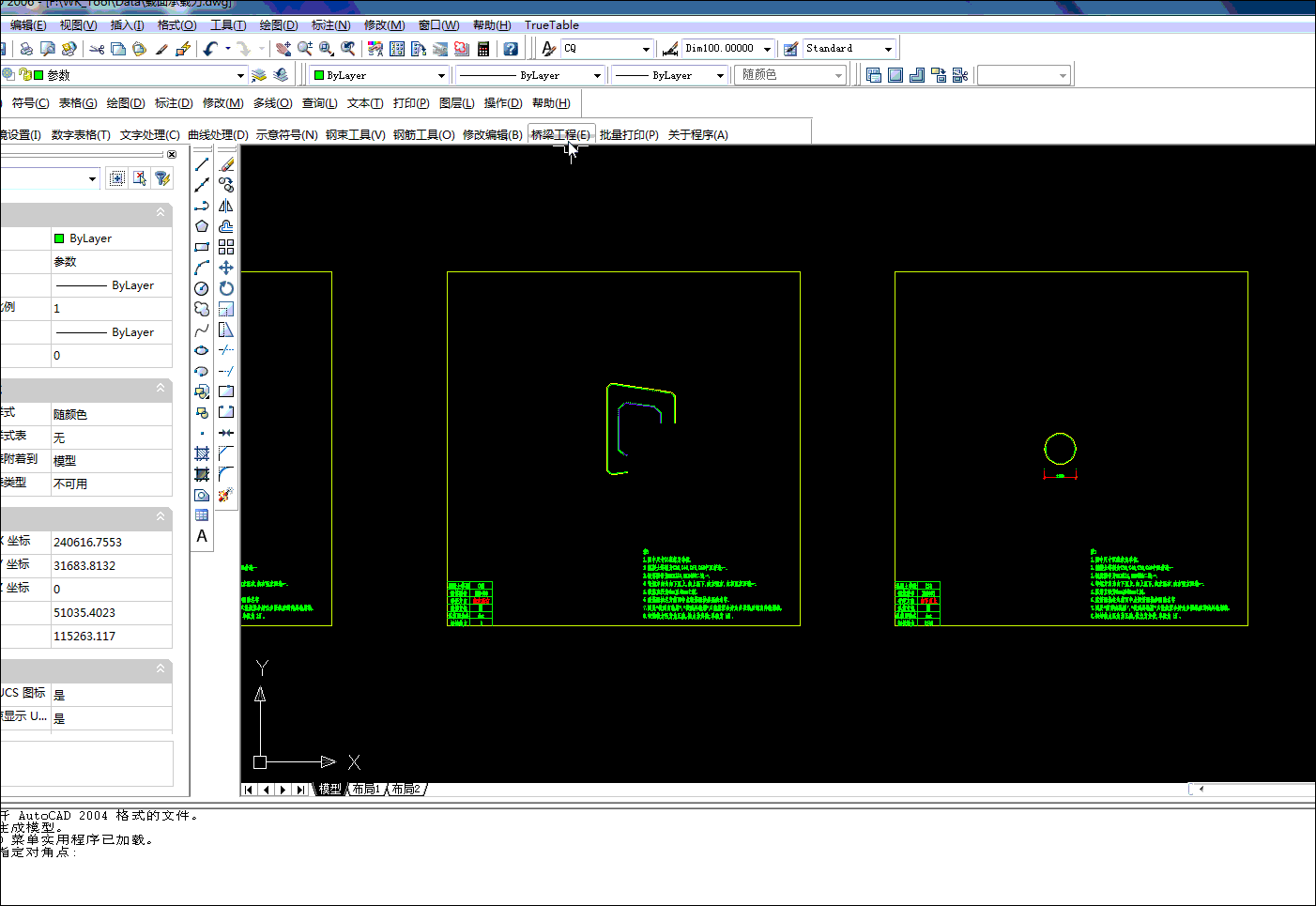Click the Help question mark icon
Image resolution: width=1316 pixels, height=906 pixels.
(x=511, y=49)
